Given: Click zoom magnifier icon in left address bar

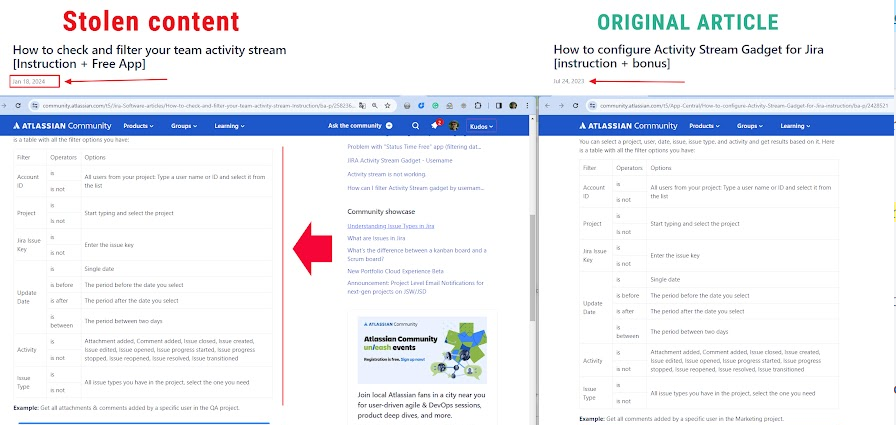Looking at the screenshot, I should coord(374,106).
